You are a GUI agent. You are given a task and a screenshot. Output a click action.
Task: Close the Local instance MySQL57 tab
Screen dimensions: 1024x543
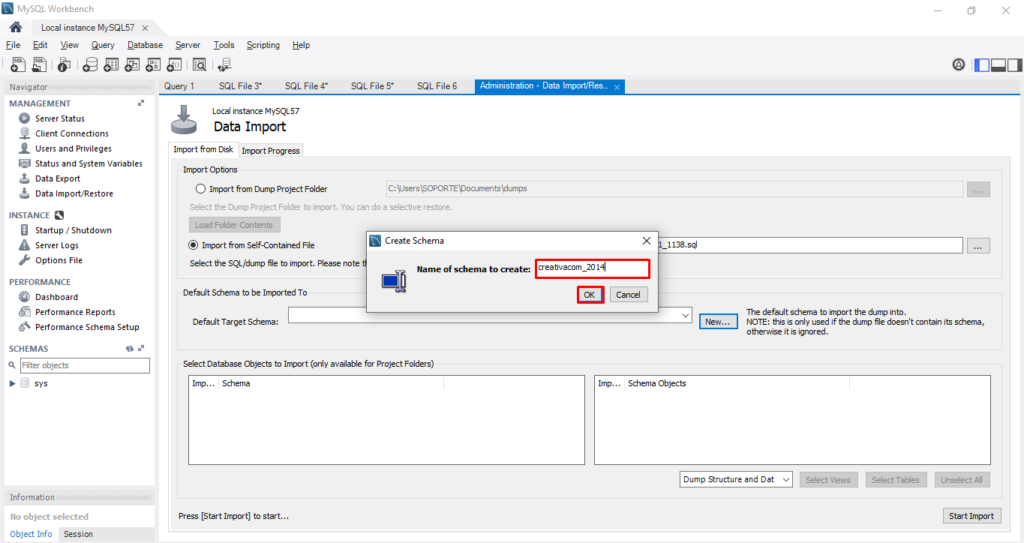click(145, 28)
